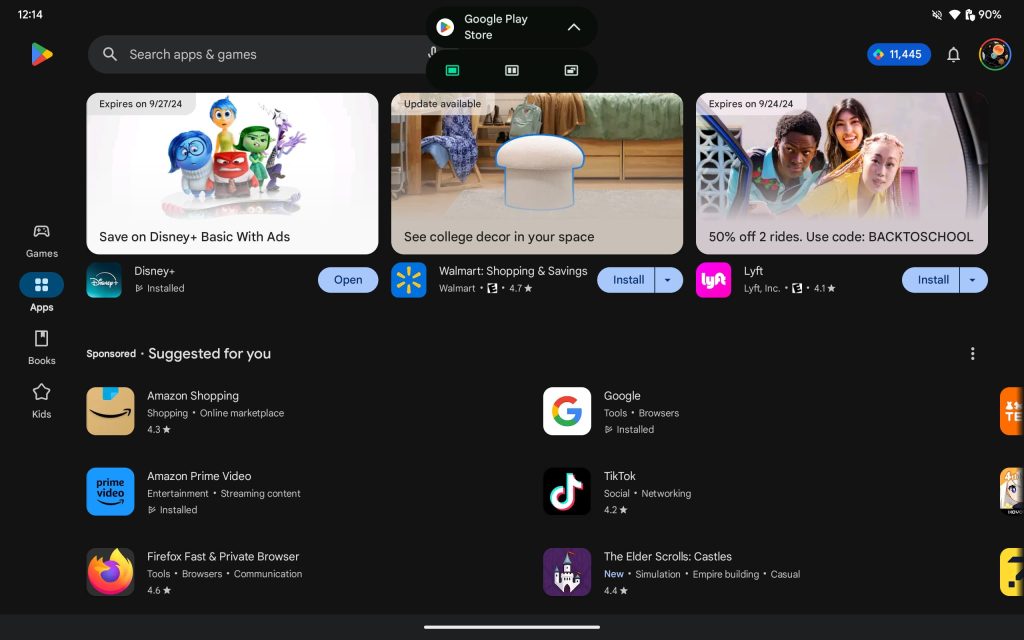This screenshot has width=1024, height=640.
Task: Focus the Search apps & games field
Action: (x=260, y=55)
